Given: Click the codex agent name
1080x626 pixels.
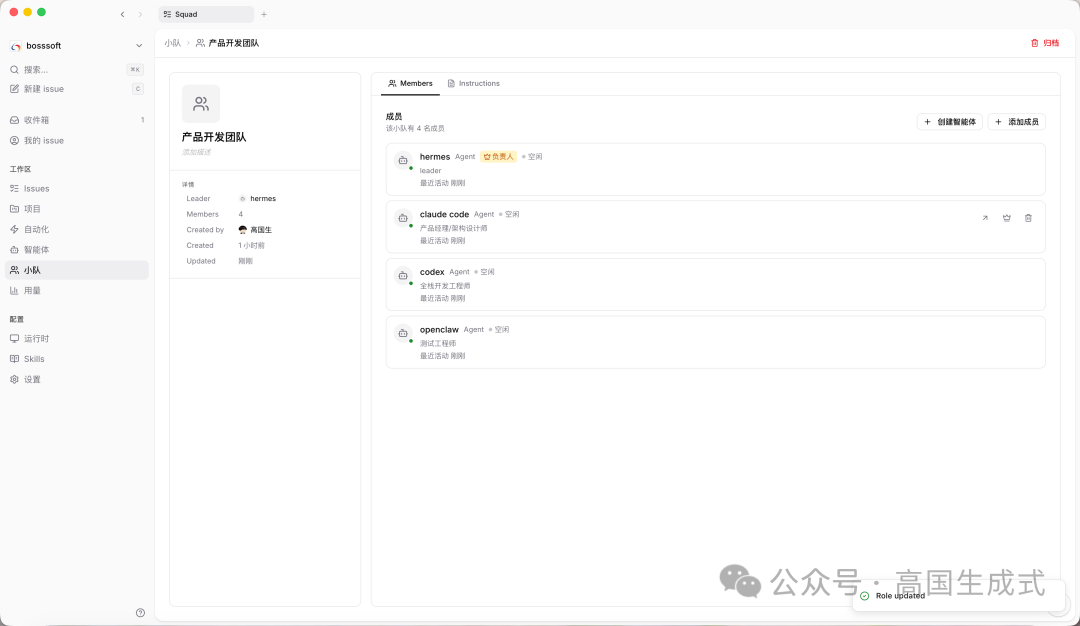Looking at the screenshot, I should point(432,272).
